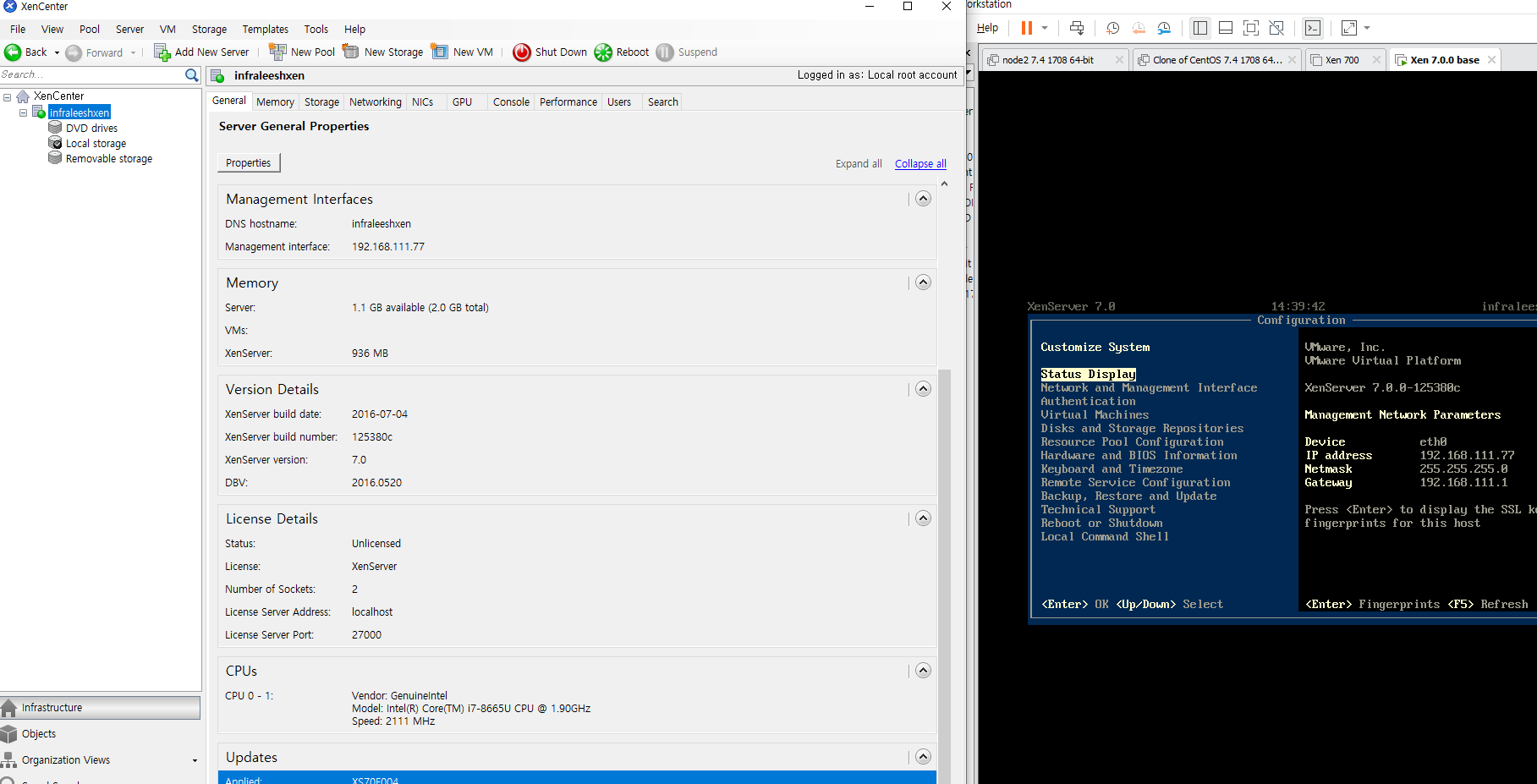Click the properties pane vertical scrollbar

945,575
